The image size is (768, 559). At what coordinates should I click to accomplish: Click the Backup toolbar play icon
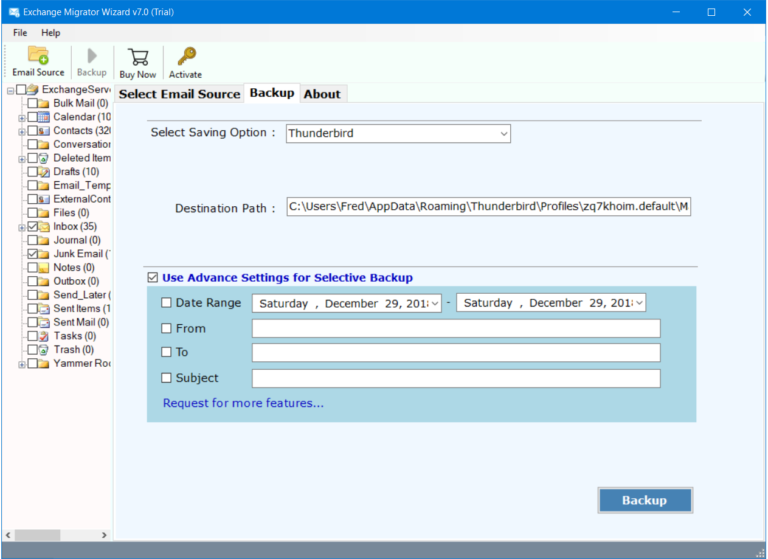[92, 55]
